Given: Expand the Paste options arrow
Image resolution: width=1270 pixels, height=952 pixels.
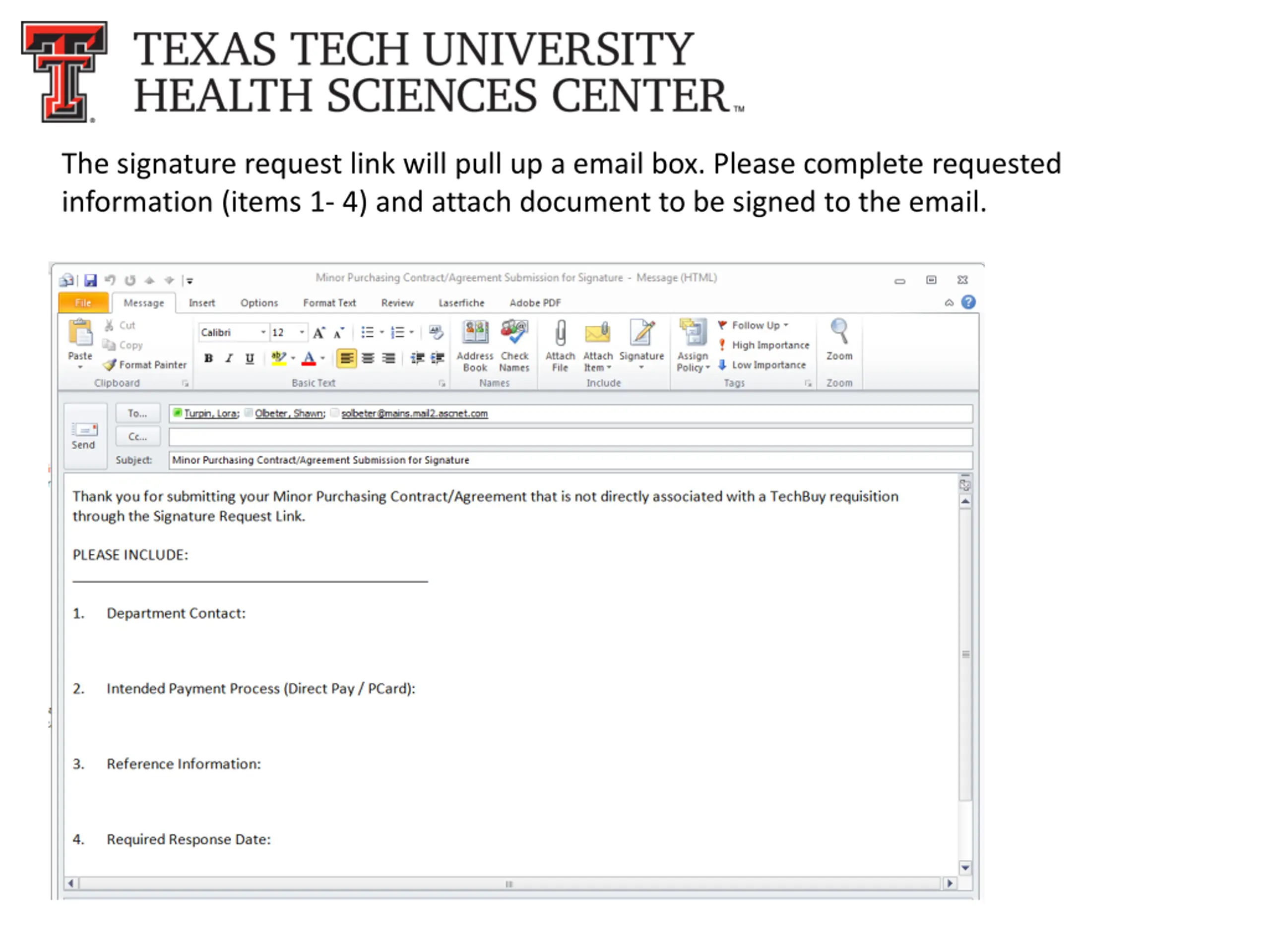Looking at the screenshot, I should [x=80, y=367].
